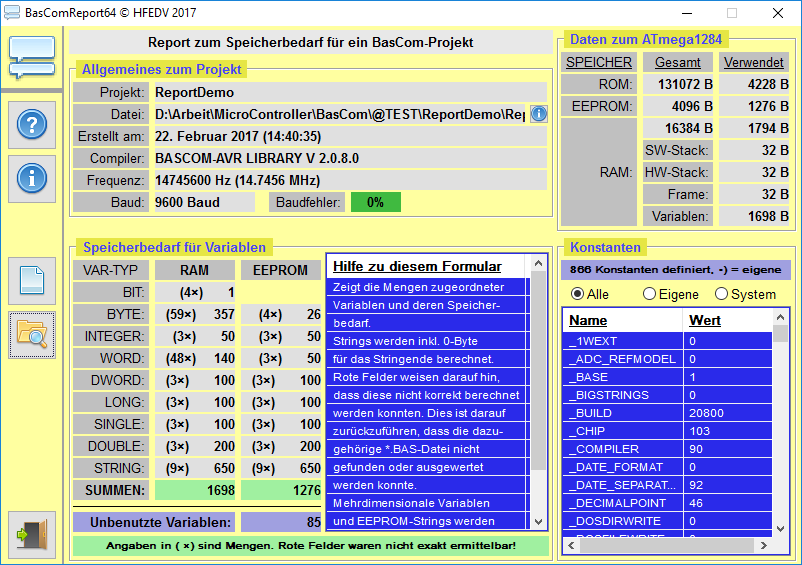Click the Wert column header
This screenshot has height=565, width=802.
point(727,320)
